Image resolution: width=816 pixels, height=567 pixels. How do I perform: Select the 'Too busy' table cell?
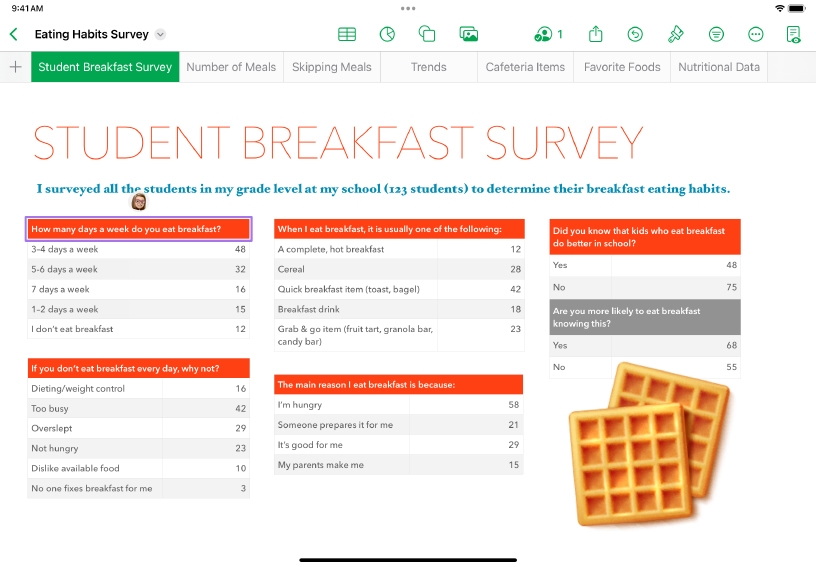(95, 409)
